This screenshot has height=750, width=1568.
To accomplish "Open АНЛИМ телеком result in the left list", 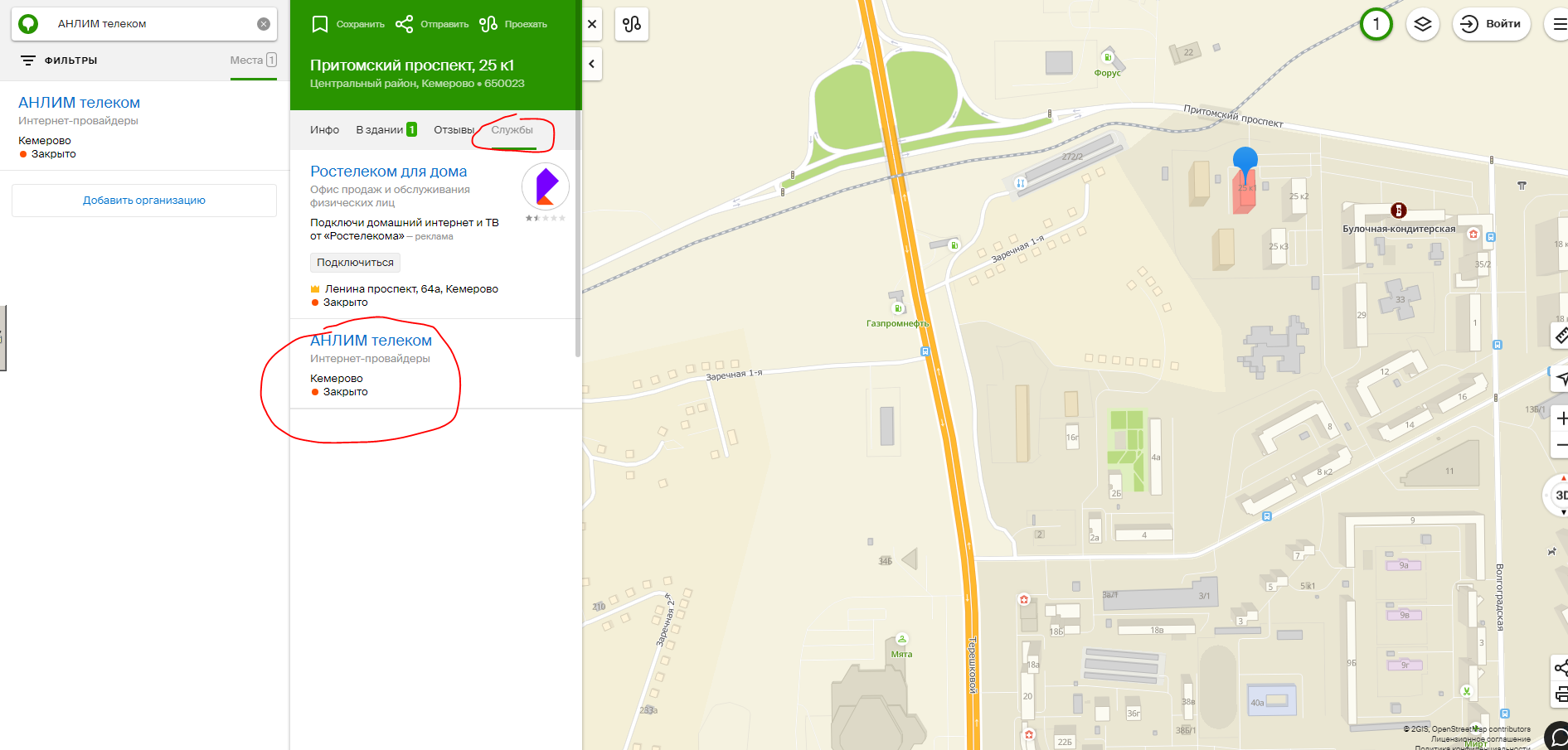I will coord(79,103).
